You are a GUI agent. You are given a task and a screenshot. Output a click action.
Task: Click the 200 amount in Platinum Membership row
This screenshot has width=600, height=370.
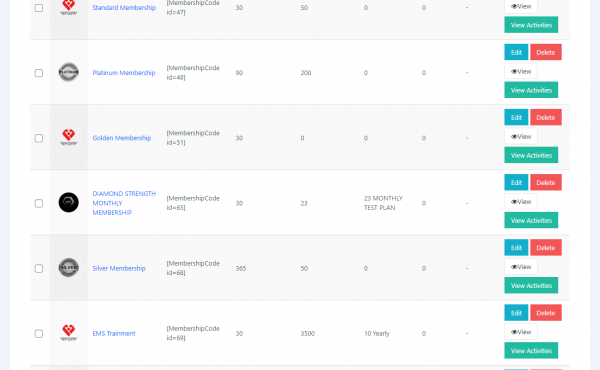(306, 73)
